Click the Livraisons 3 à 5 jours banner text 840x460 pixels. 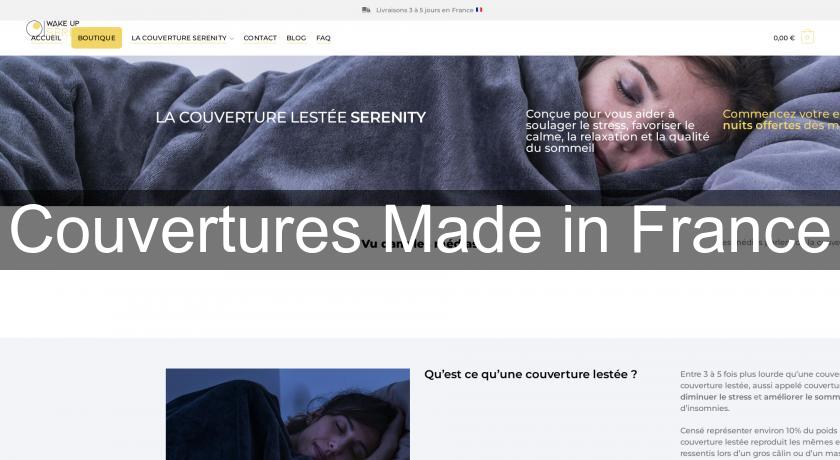[x=425, y=10]
